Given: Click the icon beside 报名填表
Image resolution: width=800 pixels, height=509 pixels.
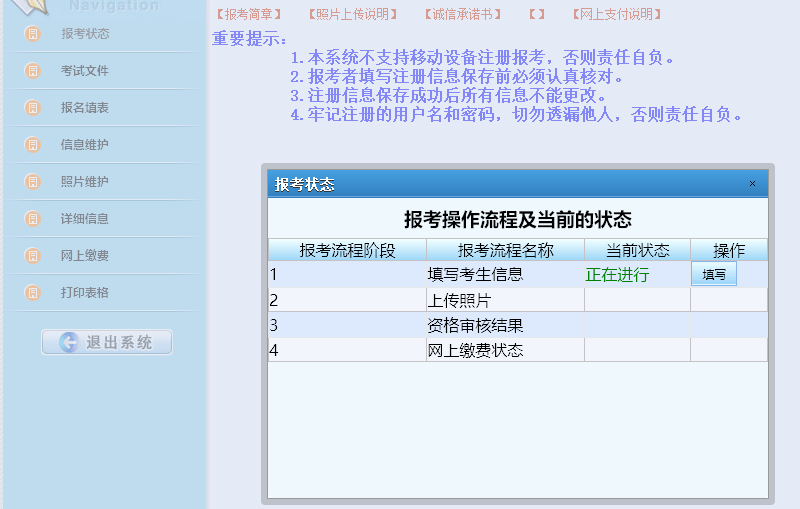Looking at the screenshot, I should pos(32,108).
